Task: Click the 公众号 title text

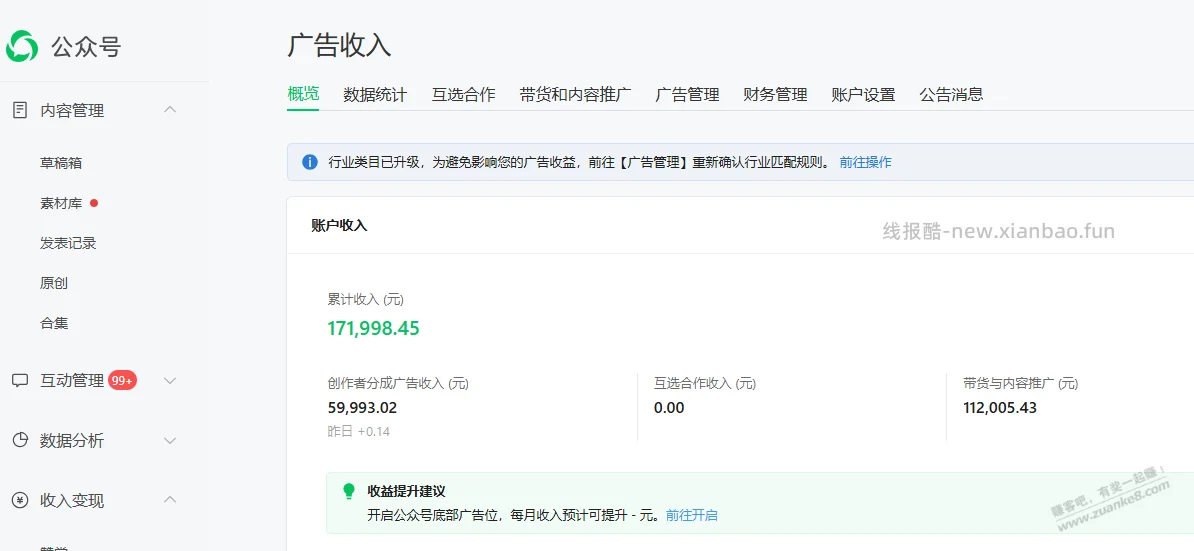Action: [86, 48]
